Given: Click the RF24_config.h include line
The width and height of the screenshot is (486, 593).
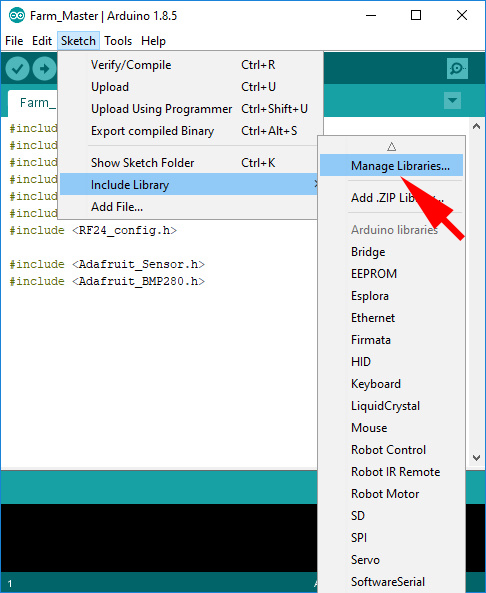Looking at the screenshot, I should coord(93,230).
